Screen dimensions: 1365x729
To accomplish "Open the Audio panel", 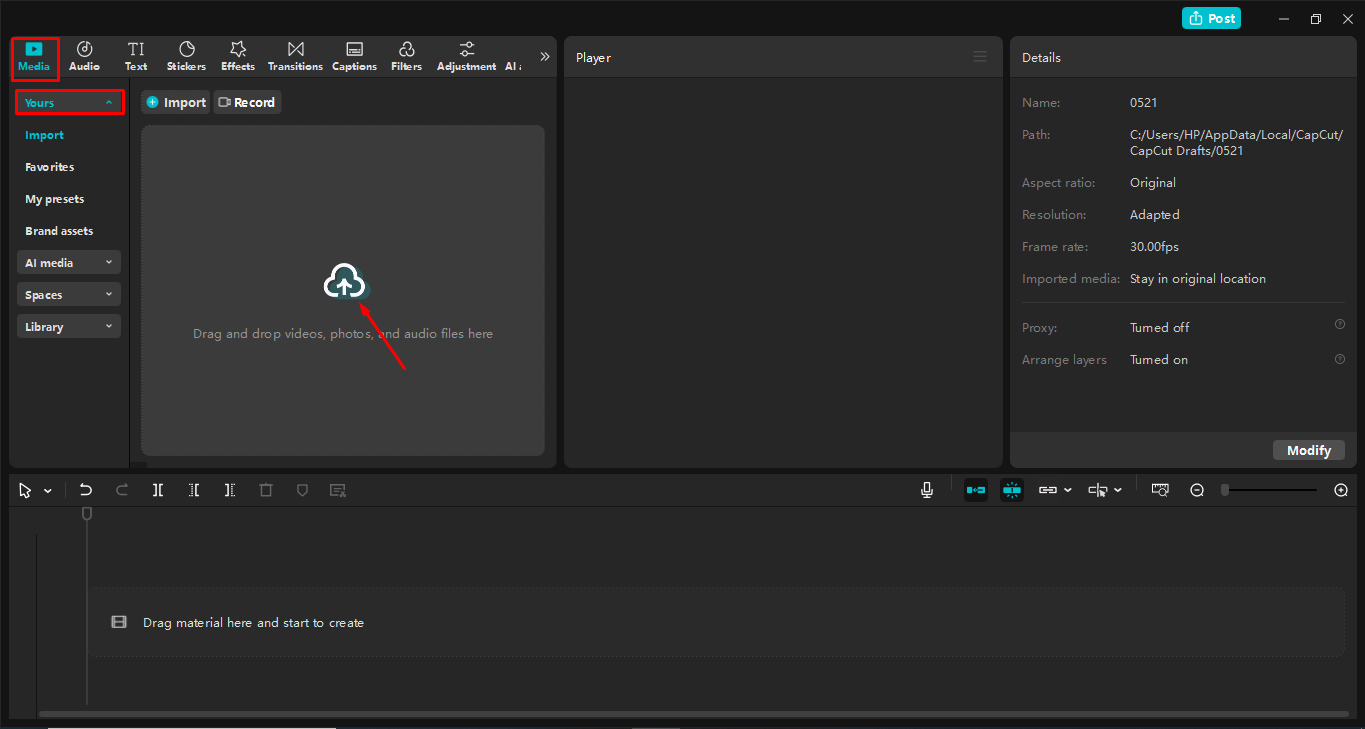I will coord(84,55).
